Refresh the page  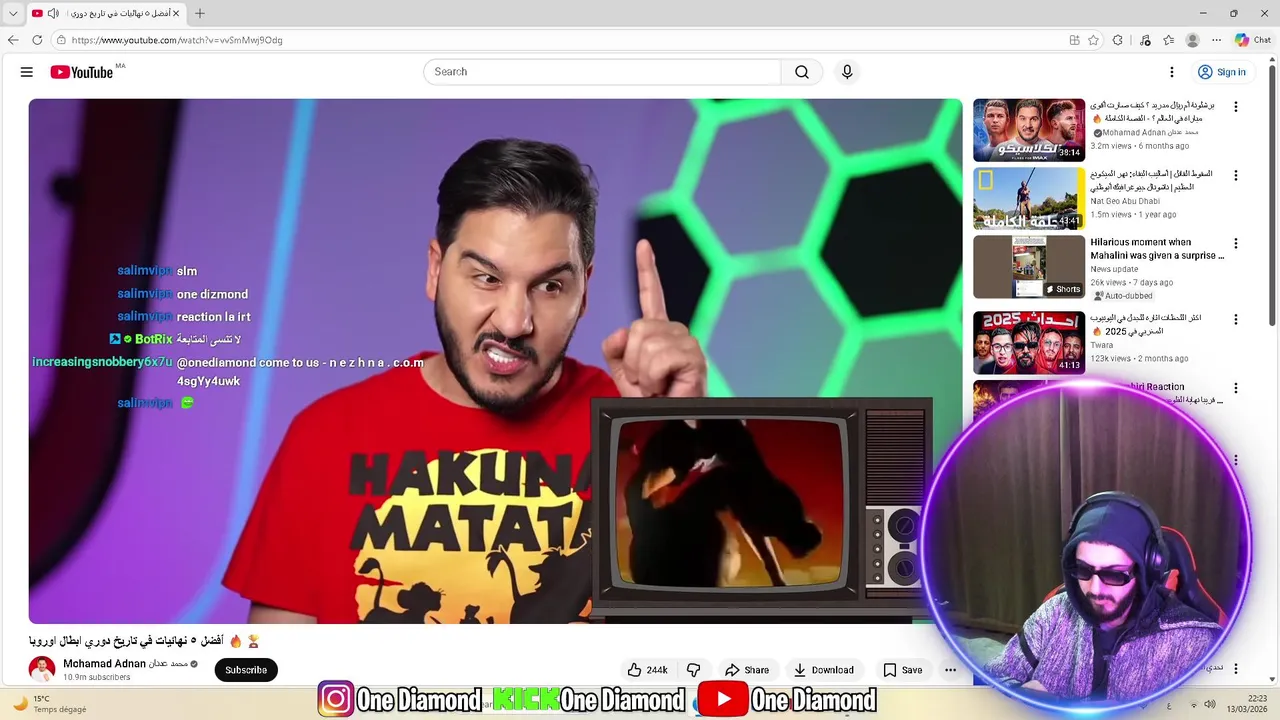(x=37, y=40)
